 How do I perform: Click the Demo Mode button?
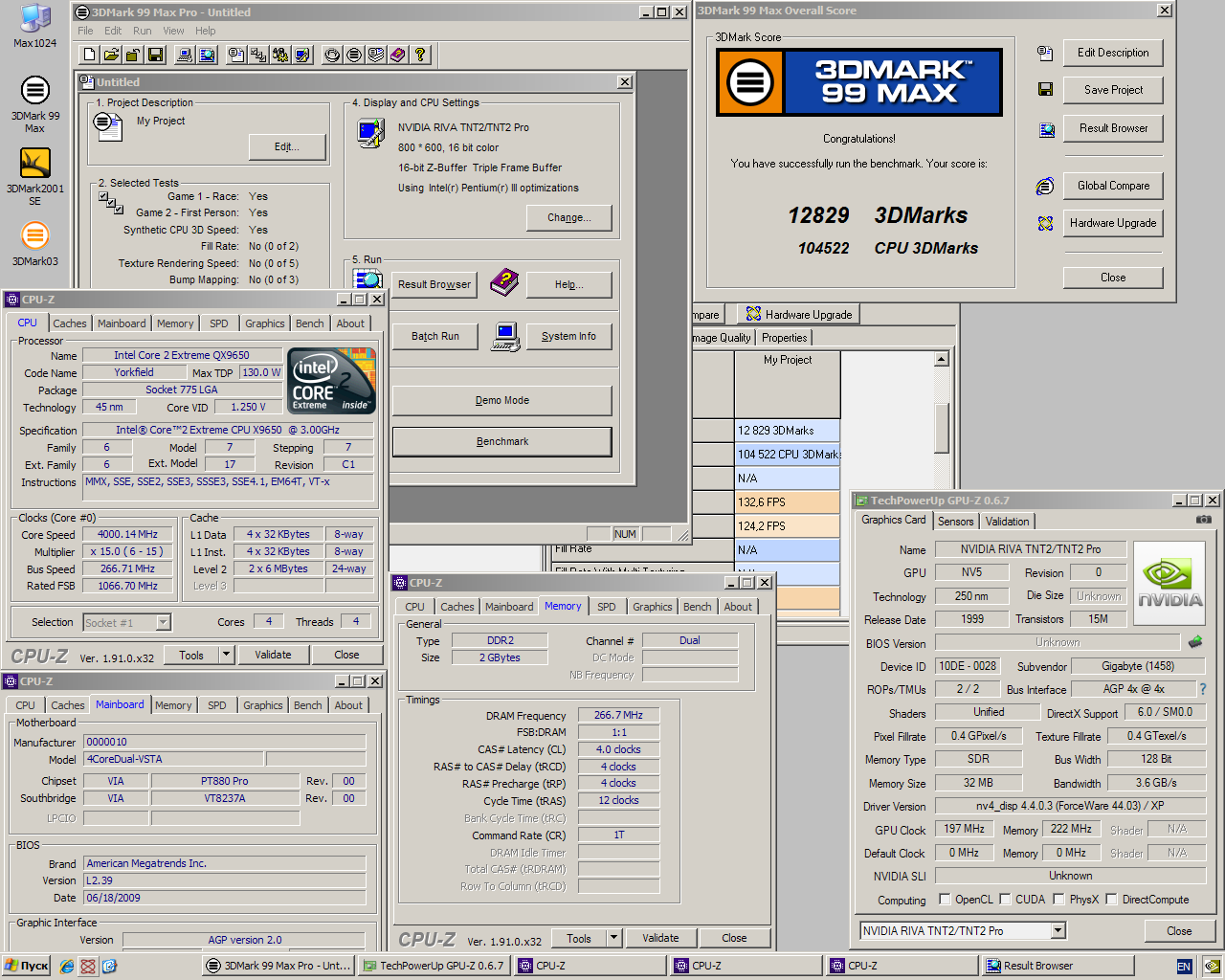[x=502, y=400]
